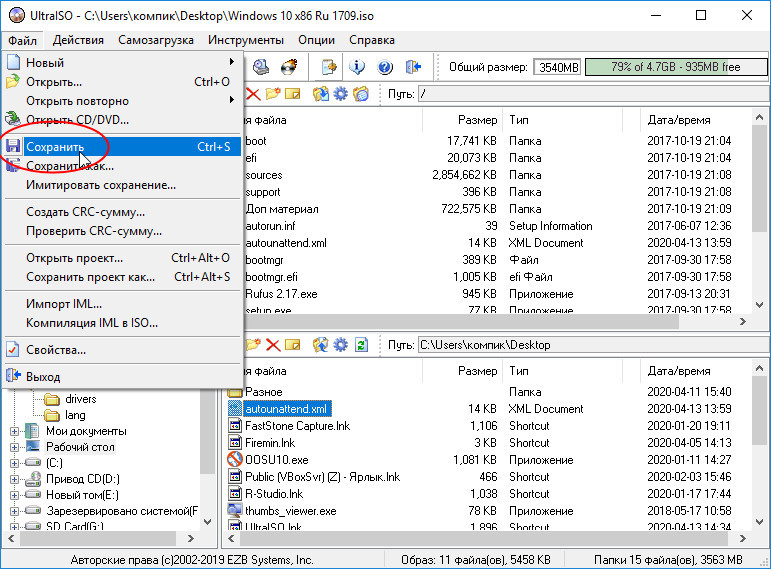Viewport: 771px width, 569px height.
Task: Expand Привод CD(D:) tree node
Action: (14, 479)
